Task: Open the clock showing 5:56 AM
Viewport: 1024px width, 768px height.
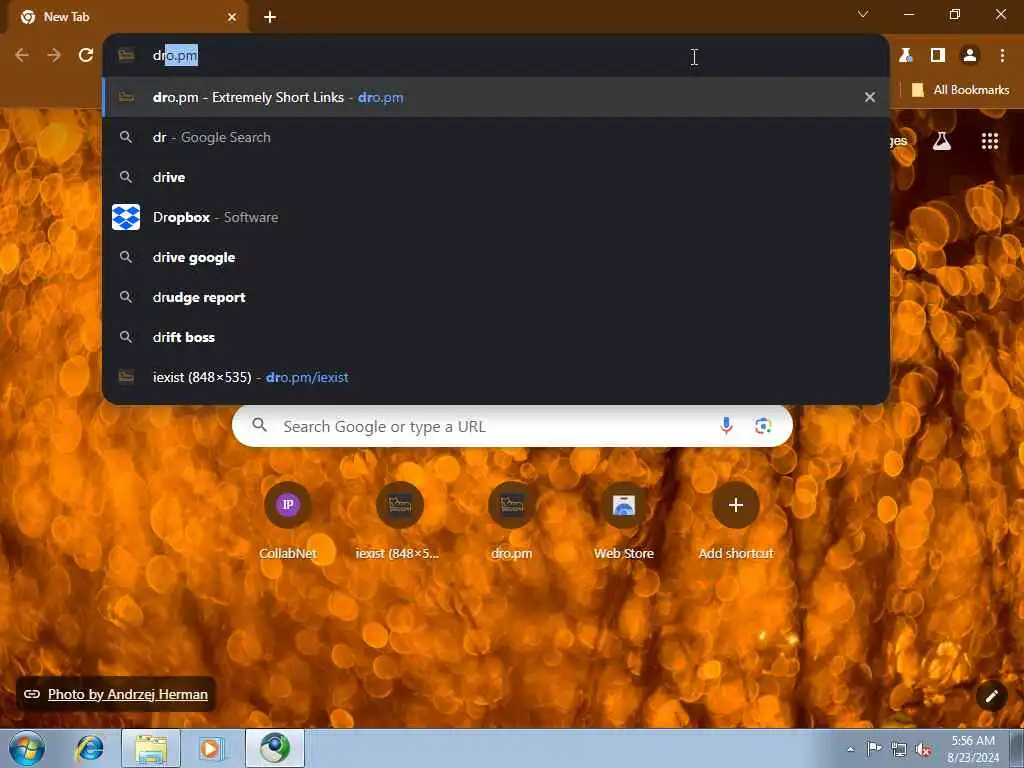Action: click(x=973, y=749)
